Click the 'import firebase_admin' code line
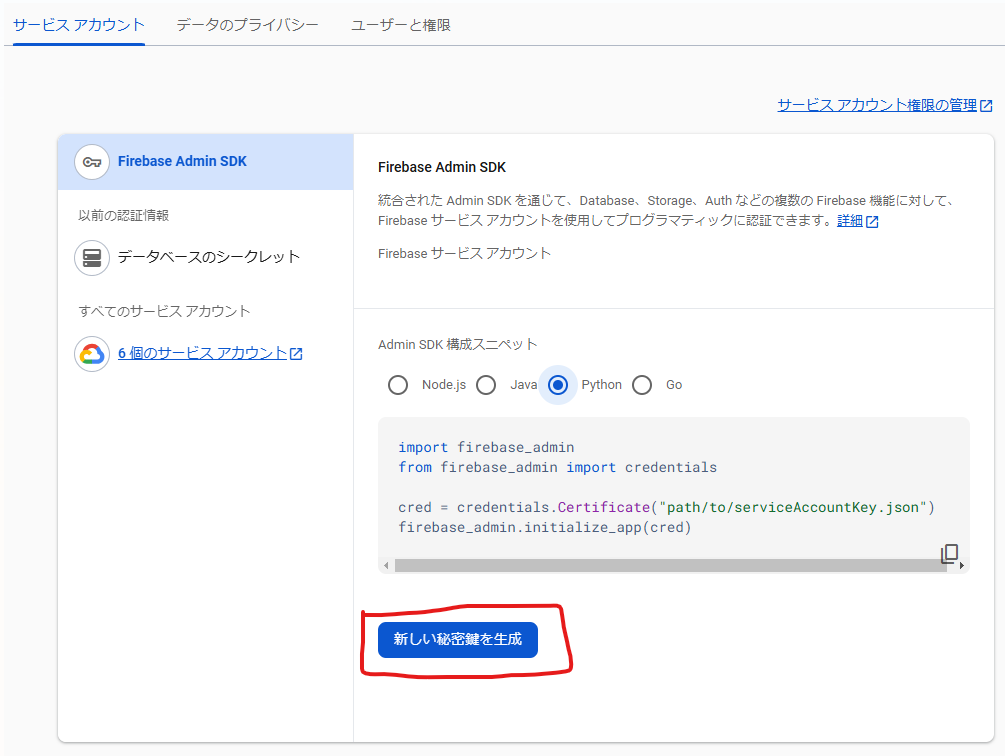This screenshot has width=1005, height=756. [486, 447]
